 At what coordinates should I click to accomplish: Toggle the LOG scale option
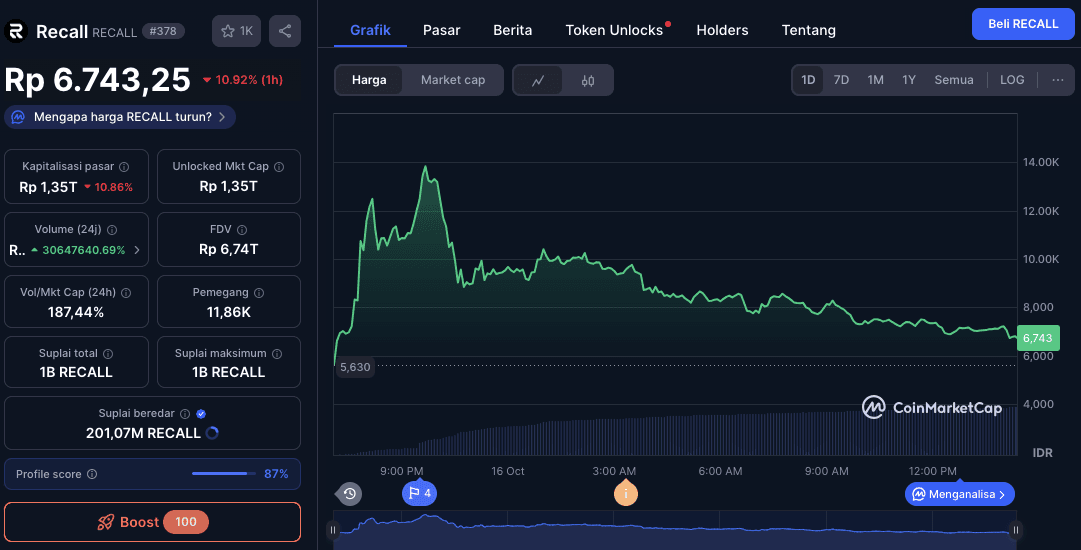pos(1012,80)
